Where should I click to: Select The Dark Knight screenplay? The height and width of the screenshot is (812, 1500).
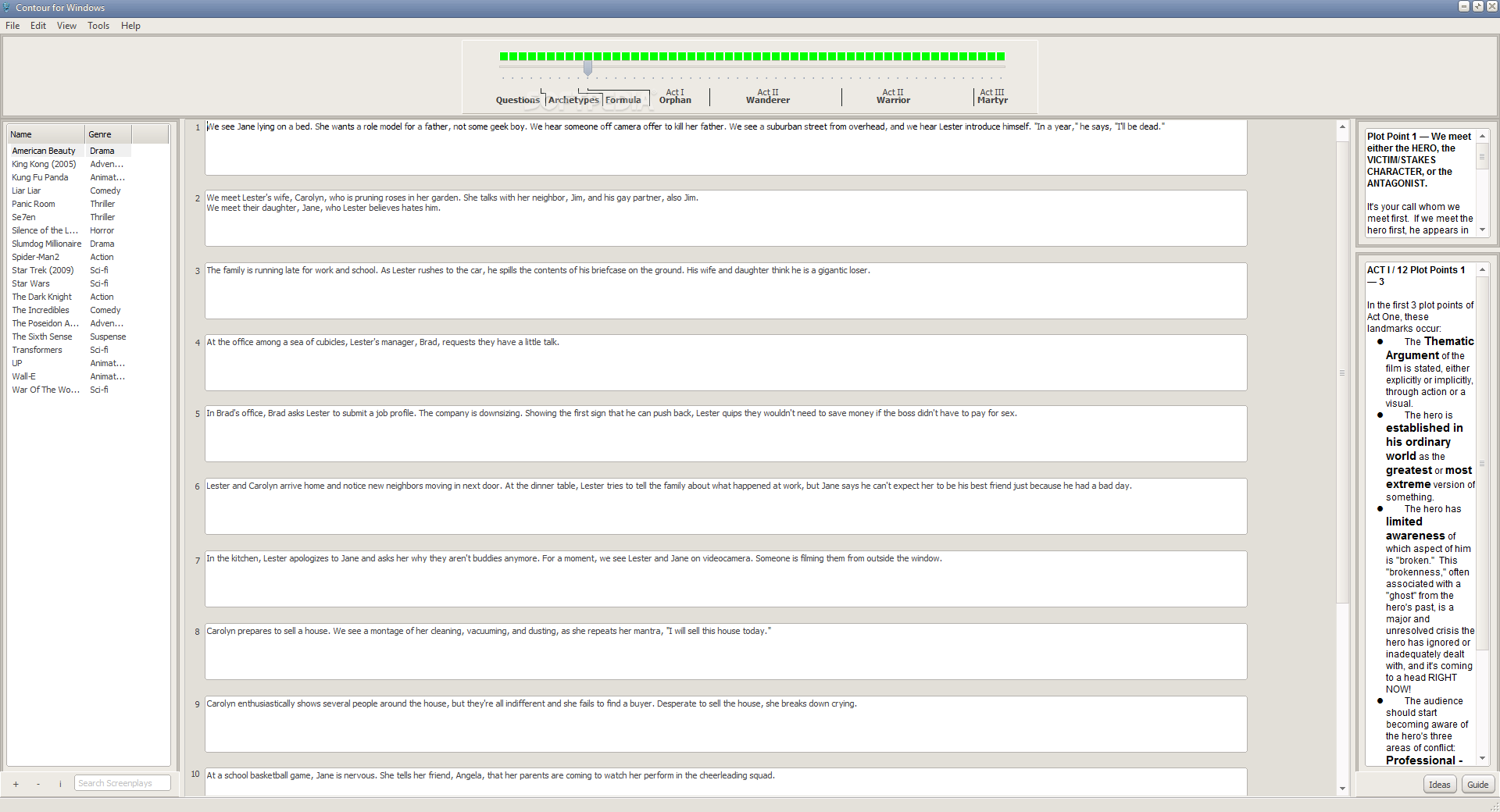tap(70, 297)
